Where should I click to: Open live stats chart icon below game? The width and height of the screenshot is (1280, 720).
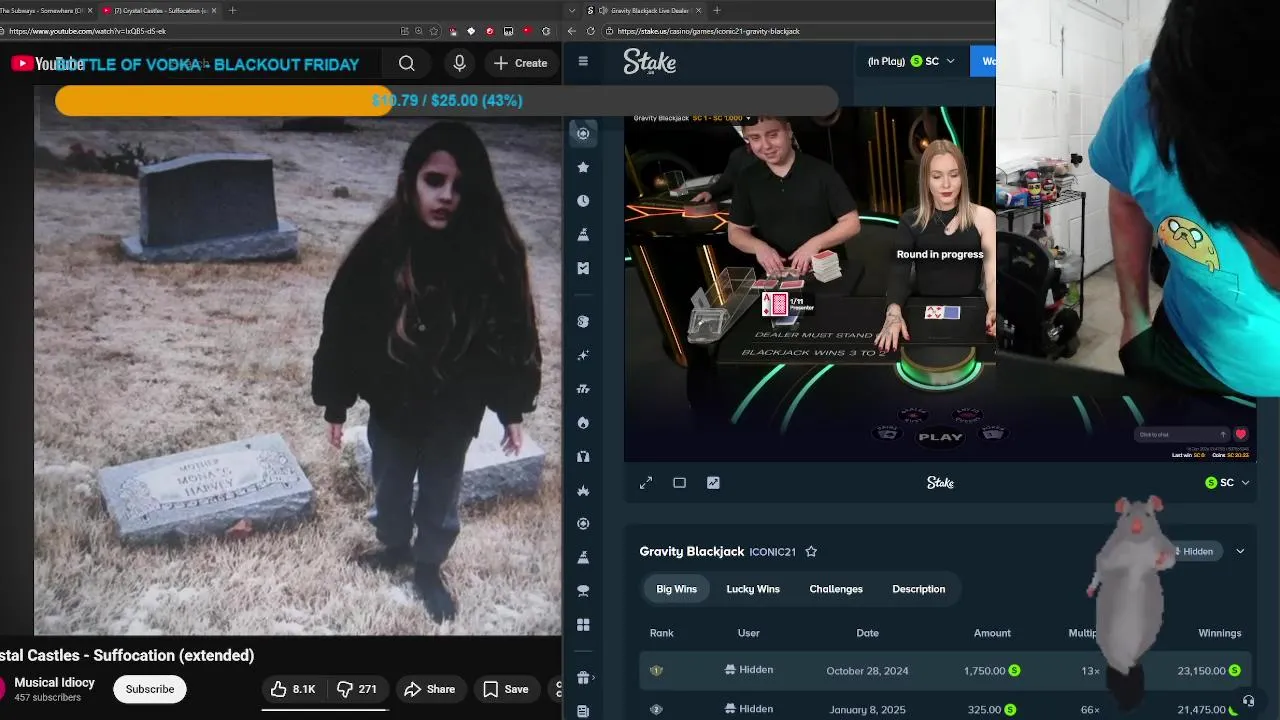pyautogui.click(x=713, y=483)
